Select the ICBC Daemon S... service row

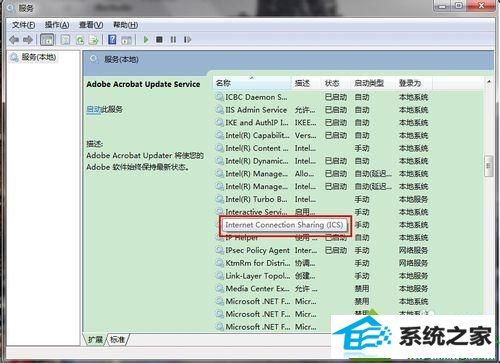(322, 97)
